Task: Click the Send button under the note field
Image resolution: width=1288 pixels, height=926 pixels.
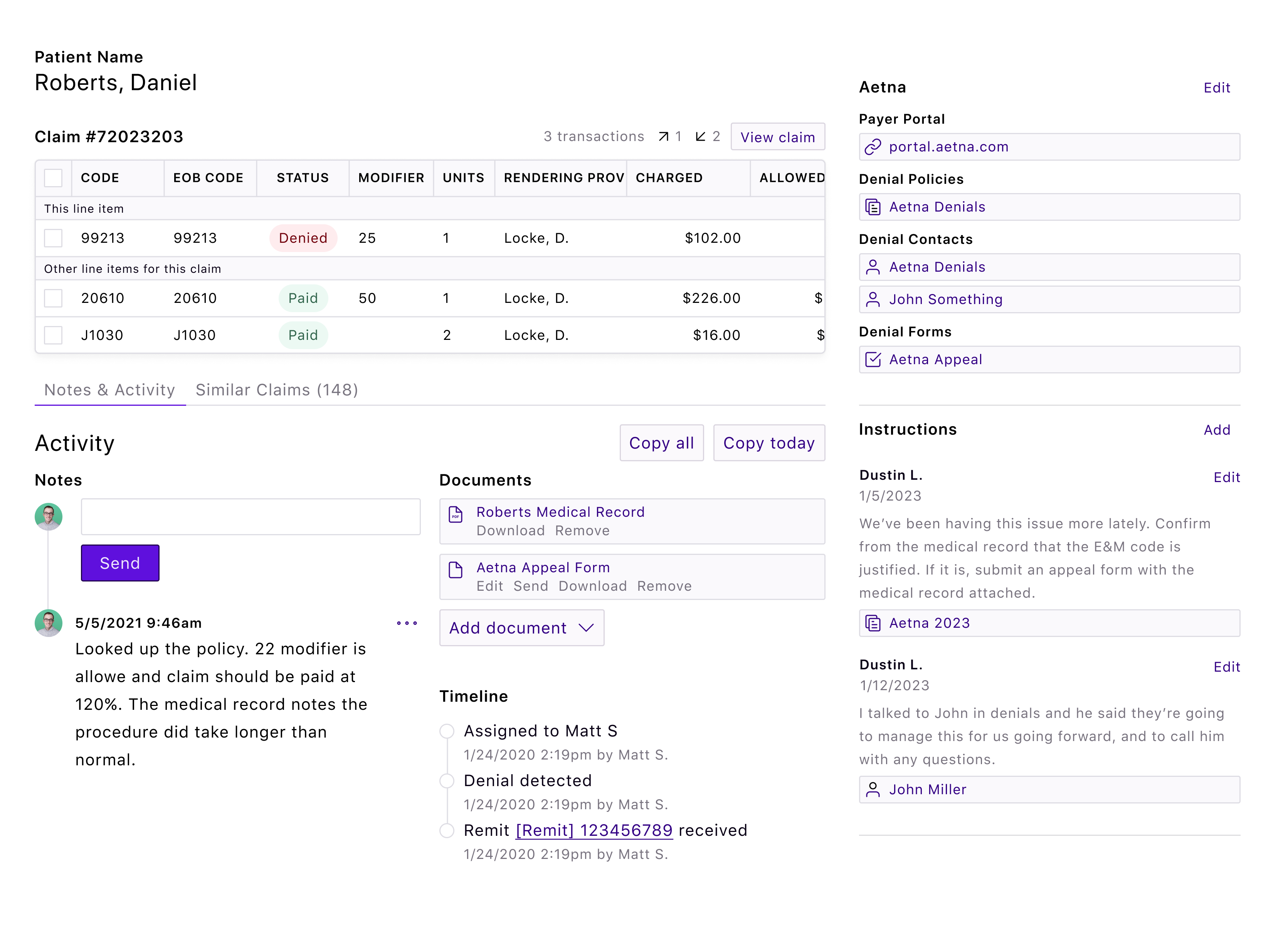Action: point(120,563)
